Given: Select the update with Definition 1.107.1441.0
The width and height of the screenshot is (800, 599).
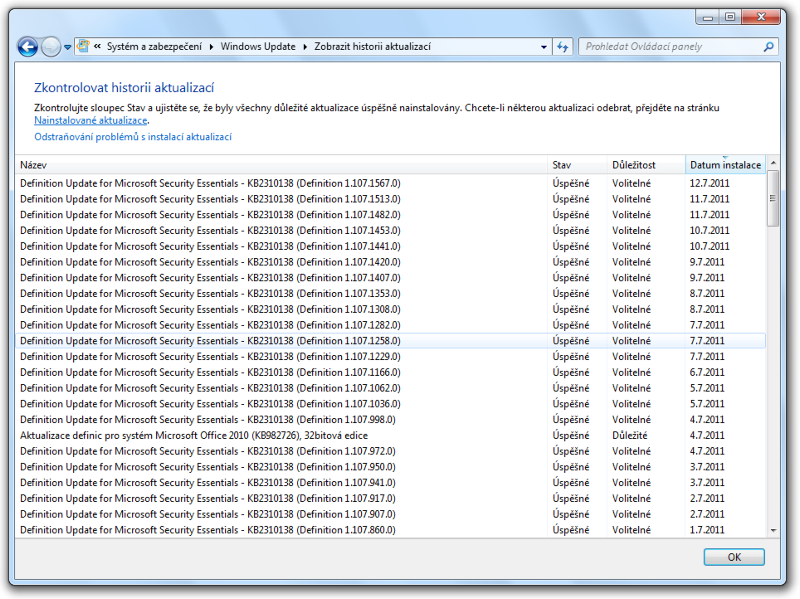Looking at the screenshot, I should point(391,246).
